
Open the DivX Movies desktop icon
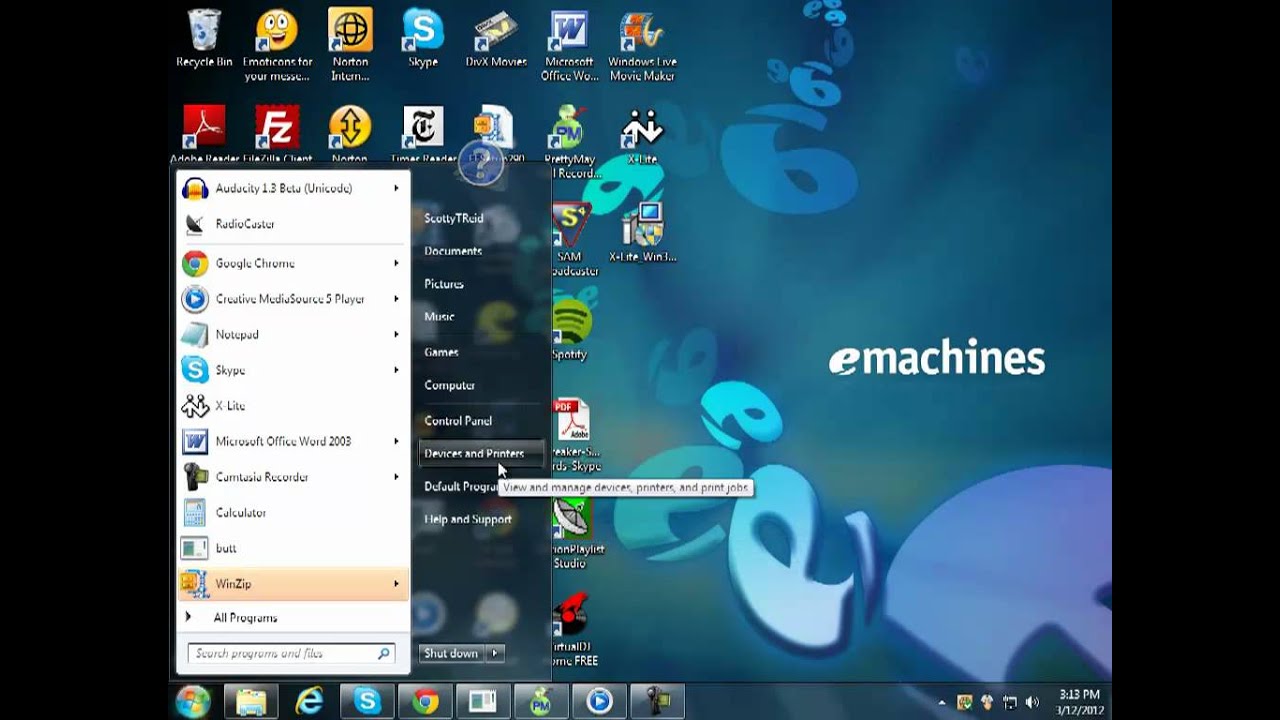pos(496,38)
